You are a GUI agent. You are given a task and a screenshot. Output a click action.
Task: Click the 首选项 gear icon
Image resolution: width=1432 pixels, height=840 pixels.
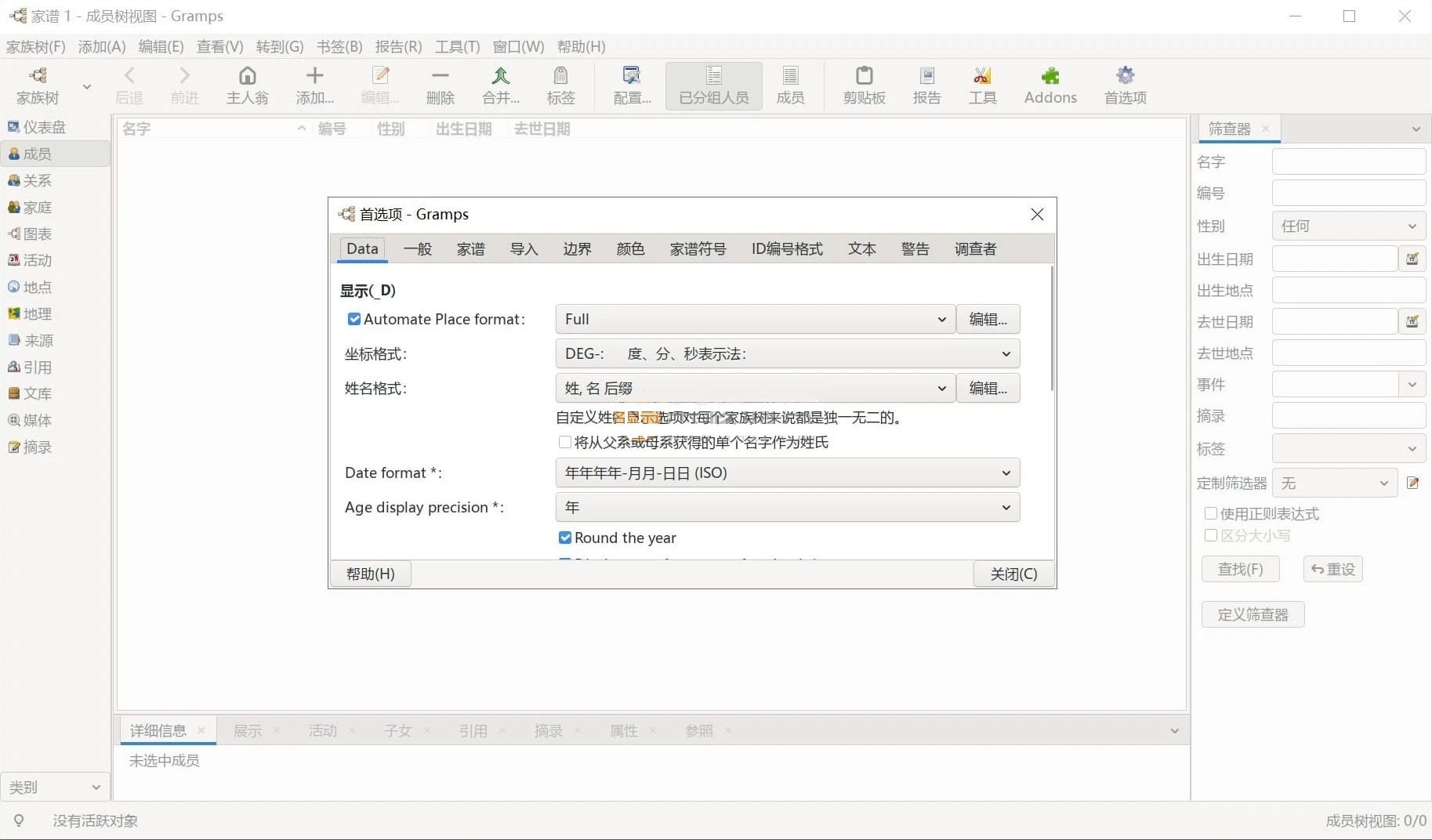click(1125, 85)
